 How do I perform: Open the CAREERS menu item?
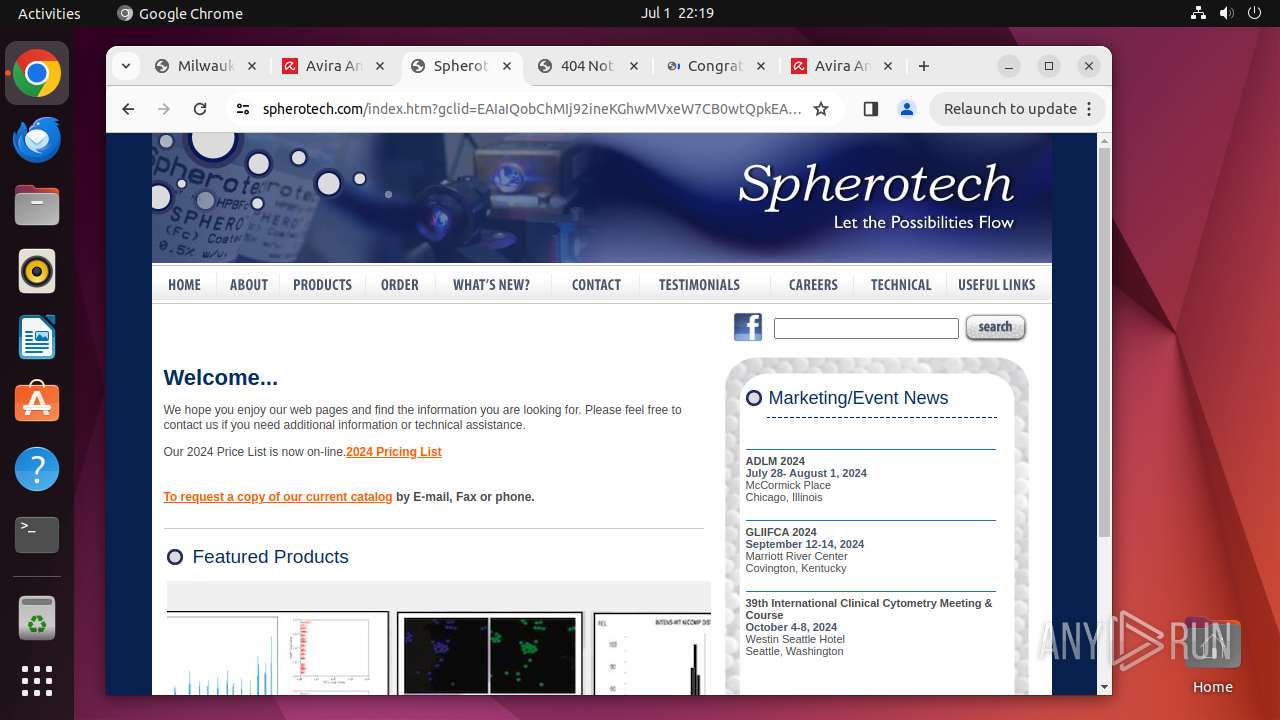(x=813, y=285)
